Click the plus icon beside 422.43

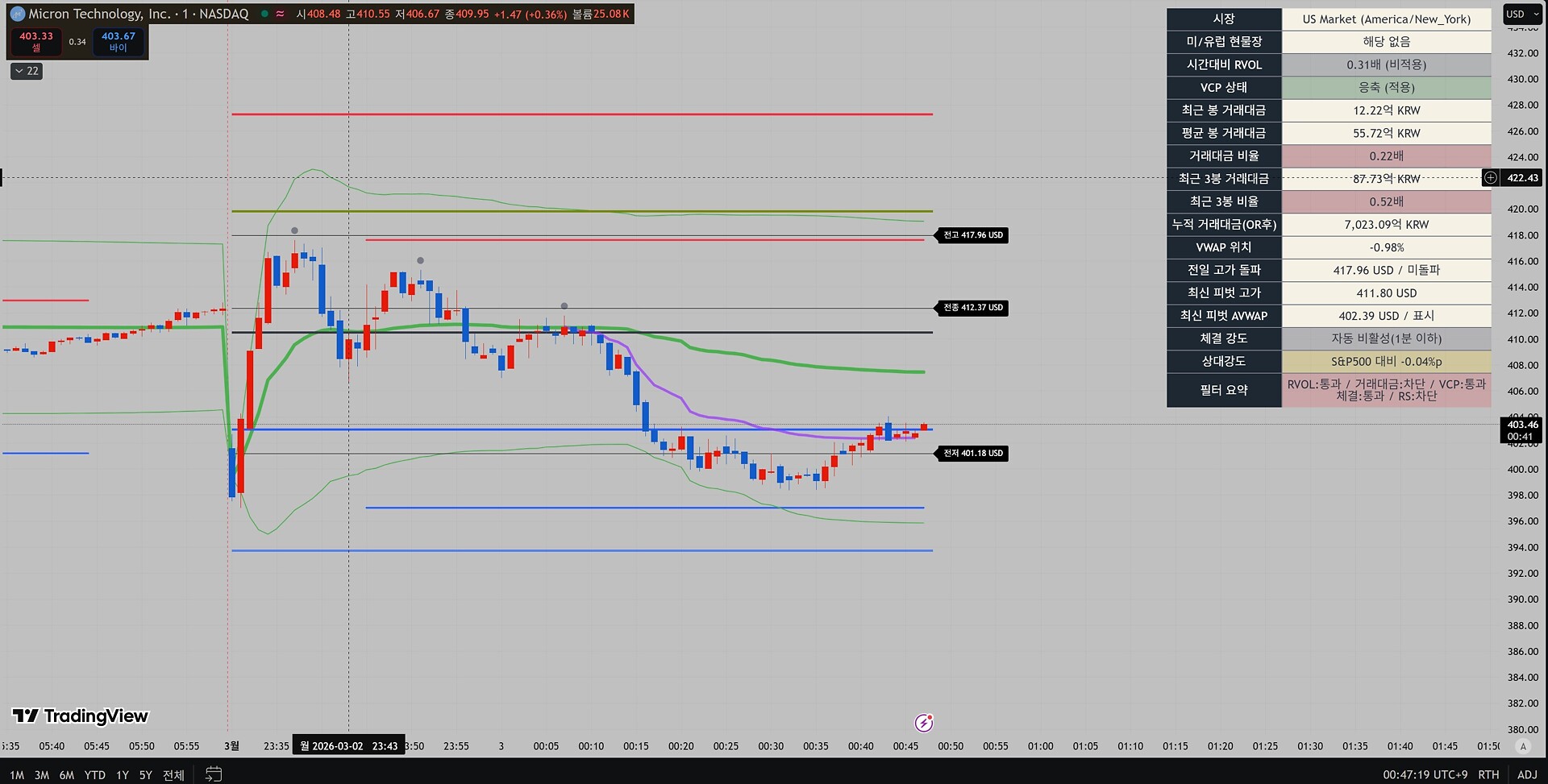coord(1491,177)
